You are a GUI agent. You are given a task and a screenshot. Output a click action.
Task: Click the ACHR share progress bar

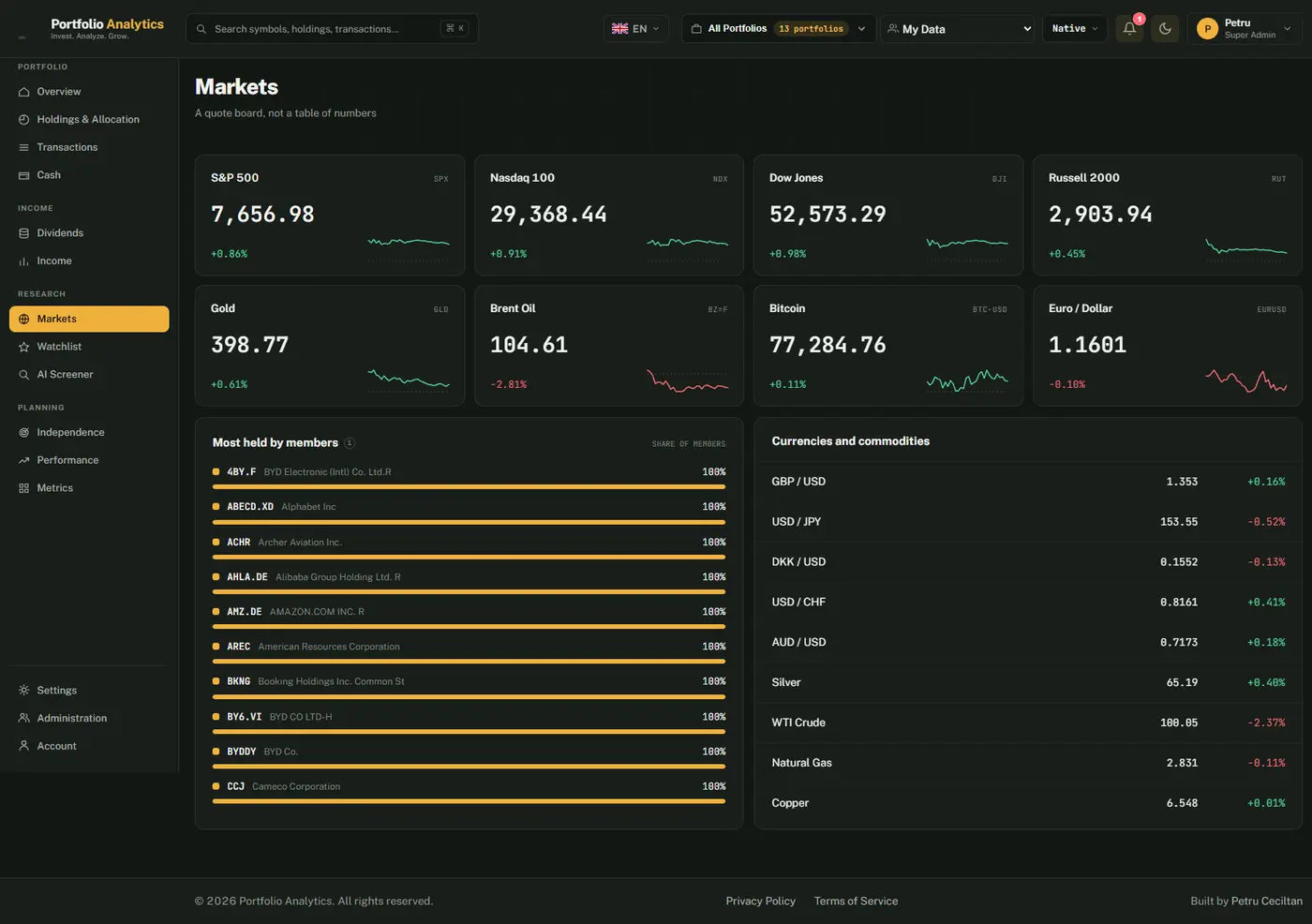[x=469, y=557]
